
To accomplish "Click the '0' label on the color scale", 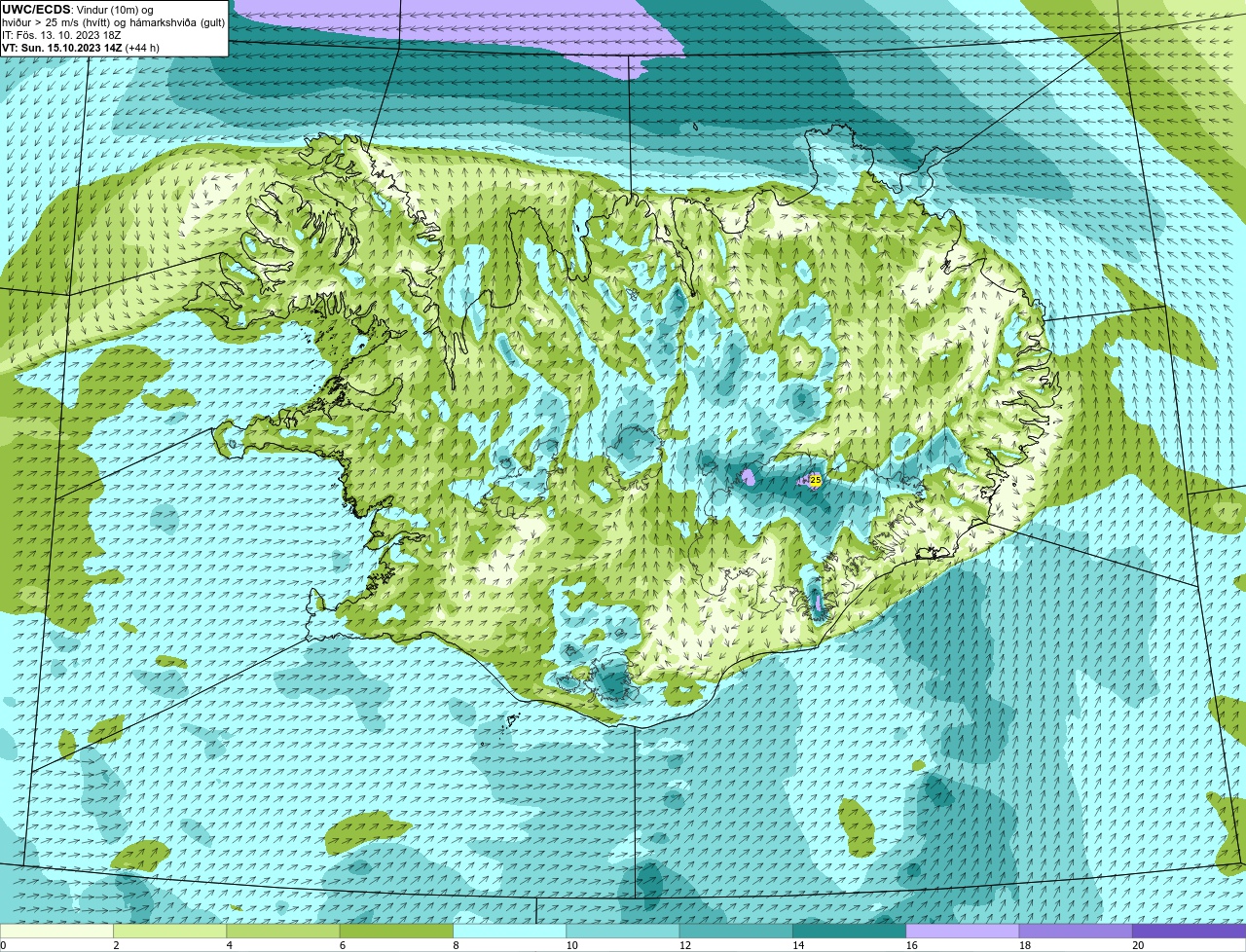I will tap(4, 945).
